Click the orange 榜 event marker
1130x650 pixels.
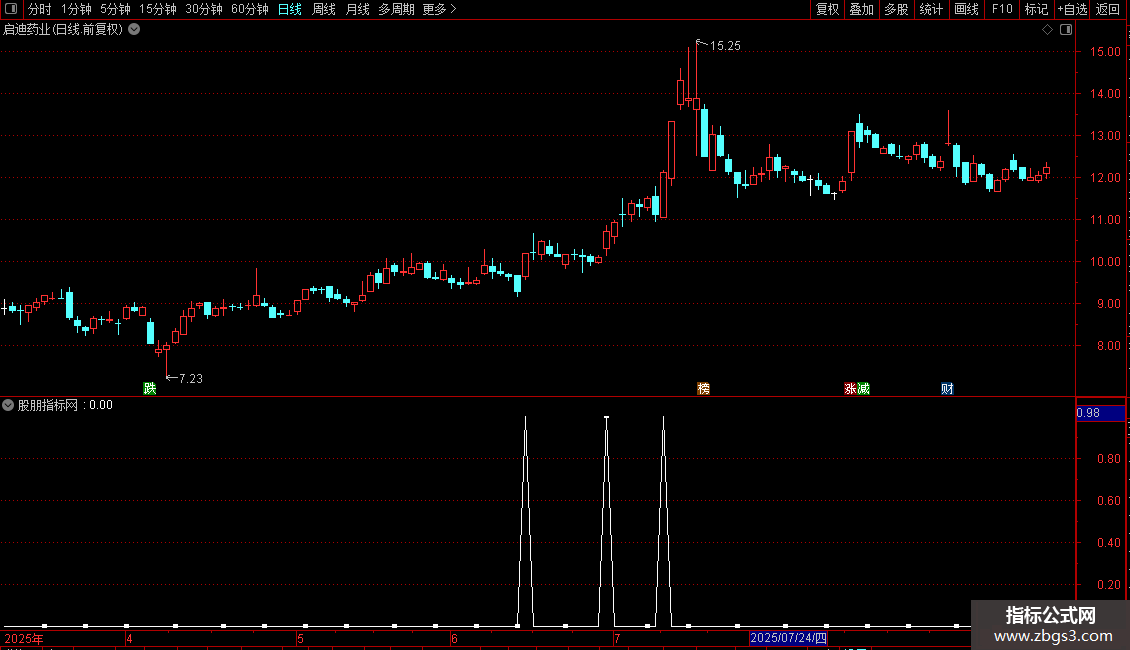point(703,388)
